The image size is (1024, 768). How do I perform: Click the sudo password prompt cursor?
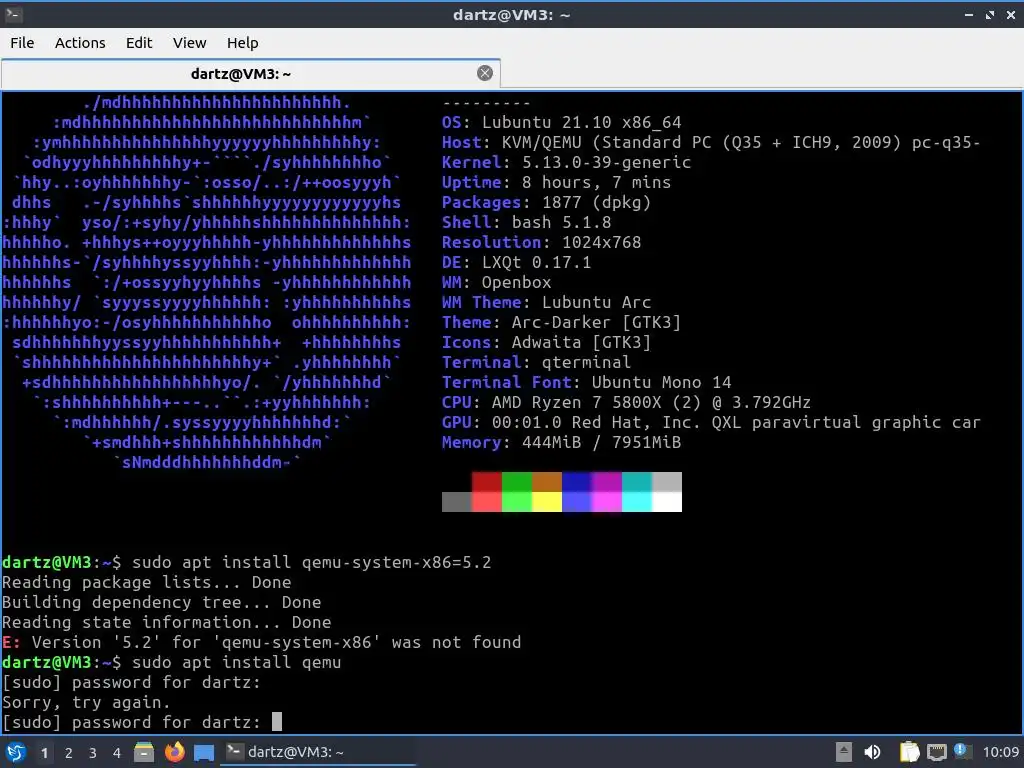277,722
